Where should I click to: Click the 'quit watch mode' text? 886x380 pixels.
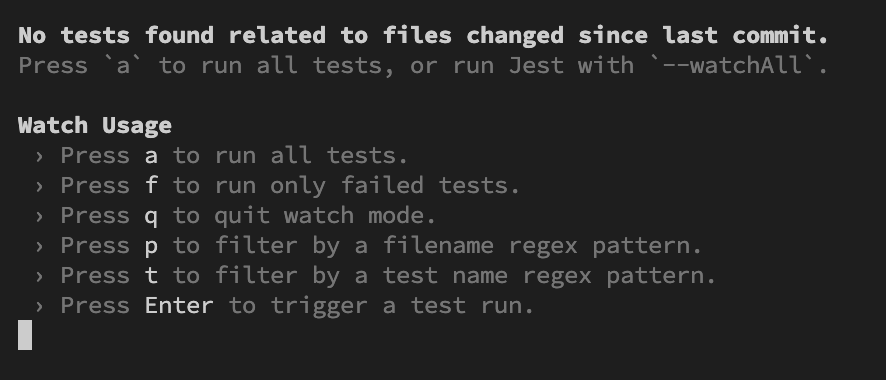[x=325, y=216]
